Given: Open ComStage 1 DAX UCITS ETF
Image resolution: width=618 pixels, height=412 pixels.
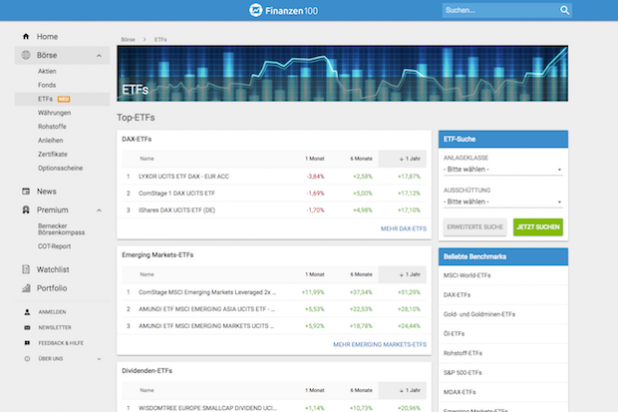Looking at the screenshot, I should click(x=274, y=193).
